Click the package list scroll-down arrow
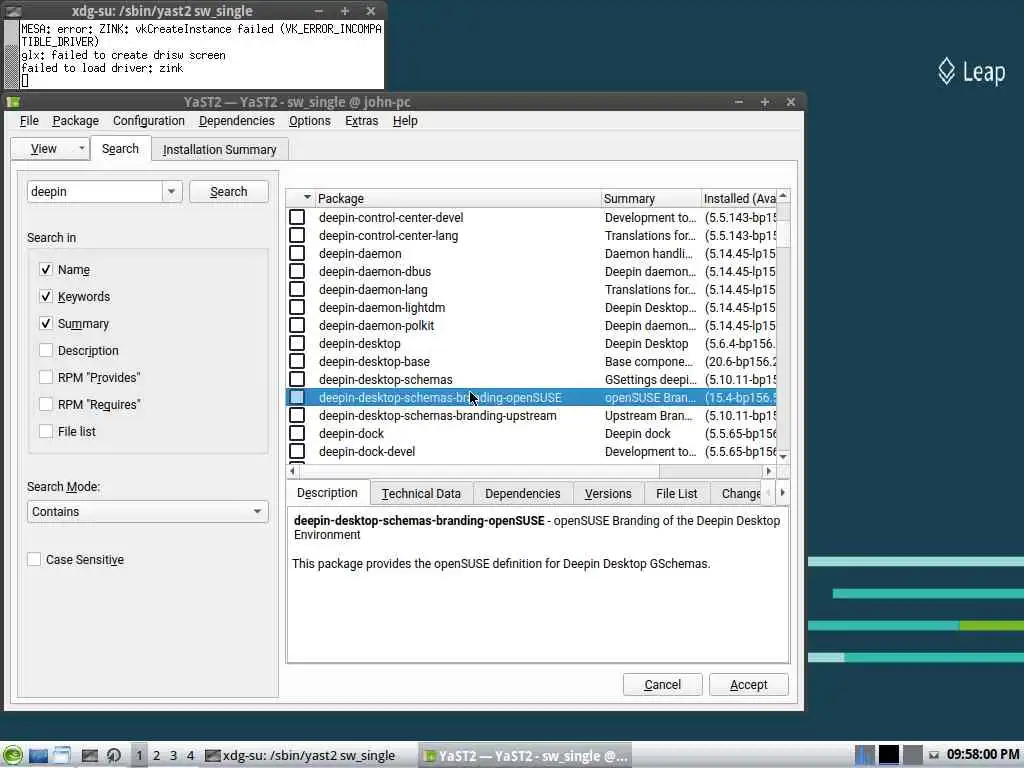The height and width of the screenshot is (768, 1024). pos(783,456)
